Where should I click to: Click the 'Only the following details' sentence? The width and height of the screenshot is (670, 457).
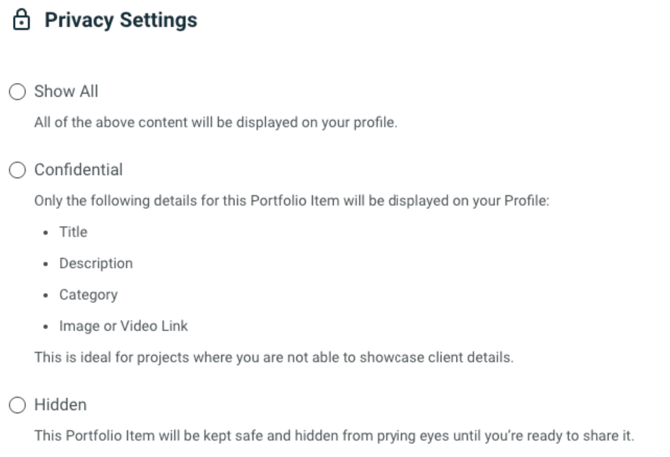point(292,201)
